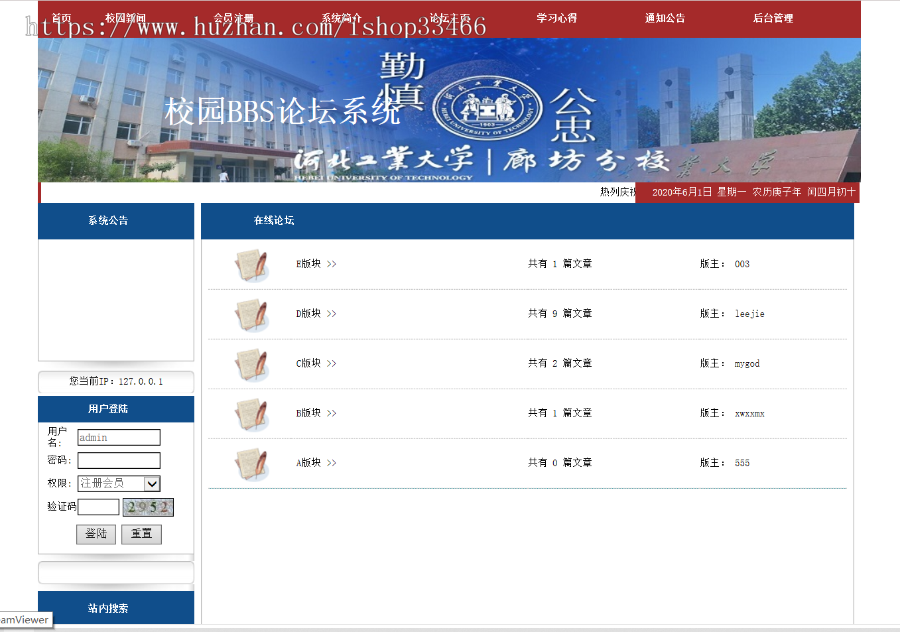900x632 pixels.
Task: Click the A版块 forum scroll icon
Action: 251,462
